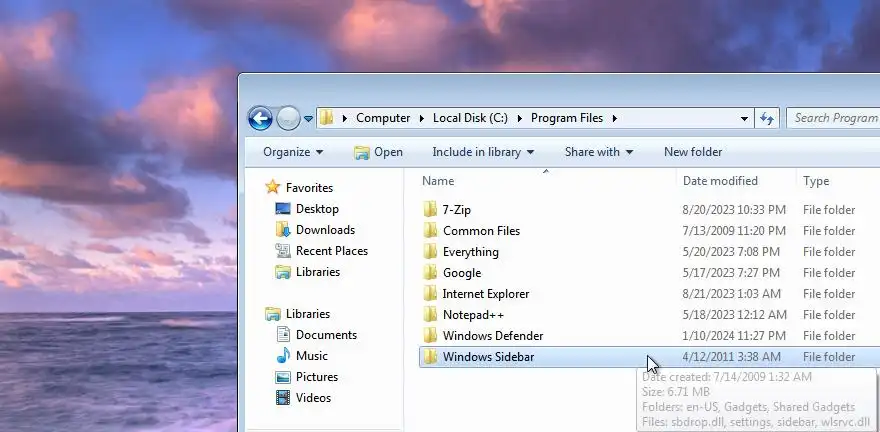880x432 pixels.
Task: Click the Refresh button beside address bar
Action: click(767, 118)
